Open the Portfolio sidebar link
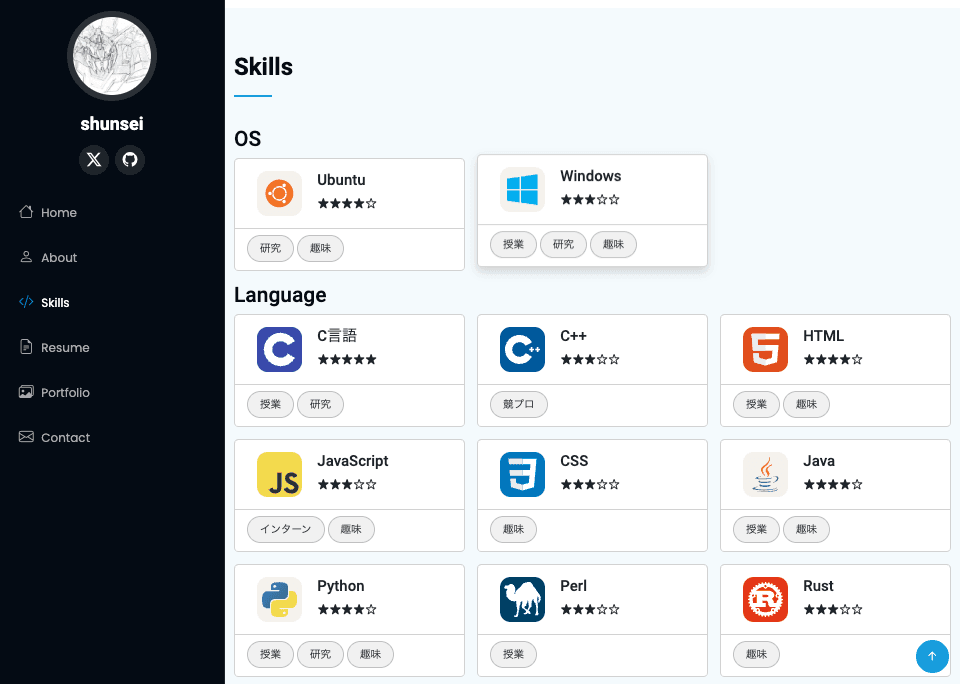Image resolution: width=960 pixels, height=684 pixels. pos(64,393)
